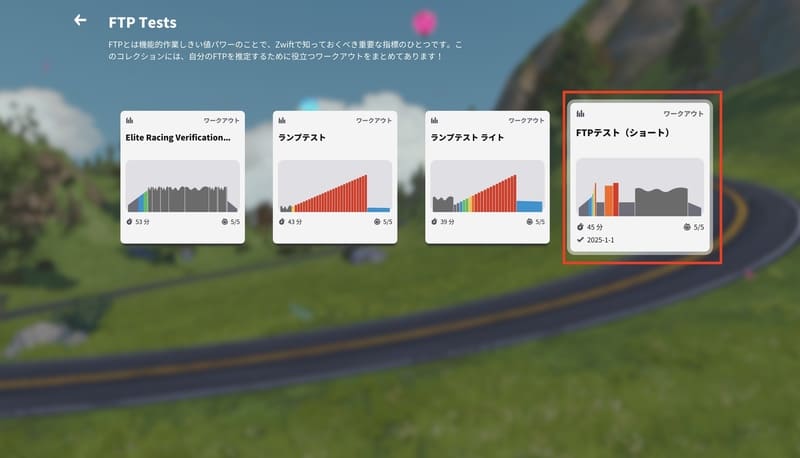Viewport: 800px width, 458px height.
Task: Click the difficulty rating icon on ランプテスト card
Action: point(377,222)
